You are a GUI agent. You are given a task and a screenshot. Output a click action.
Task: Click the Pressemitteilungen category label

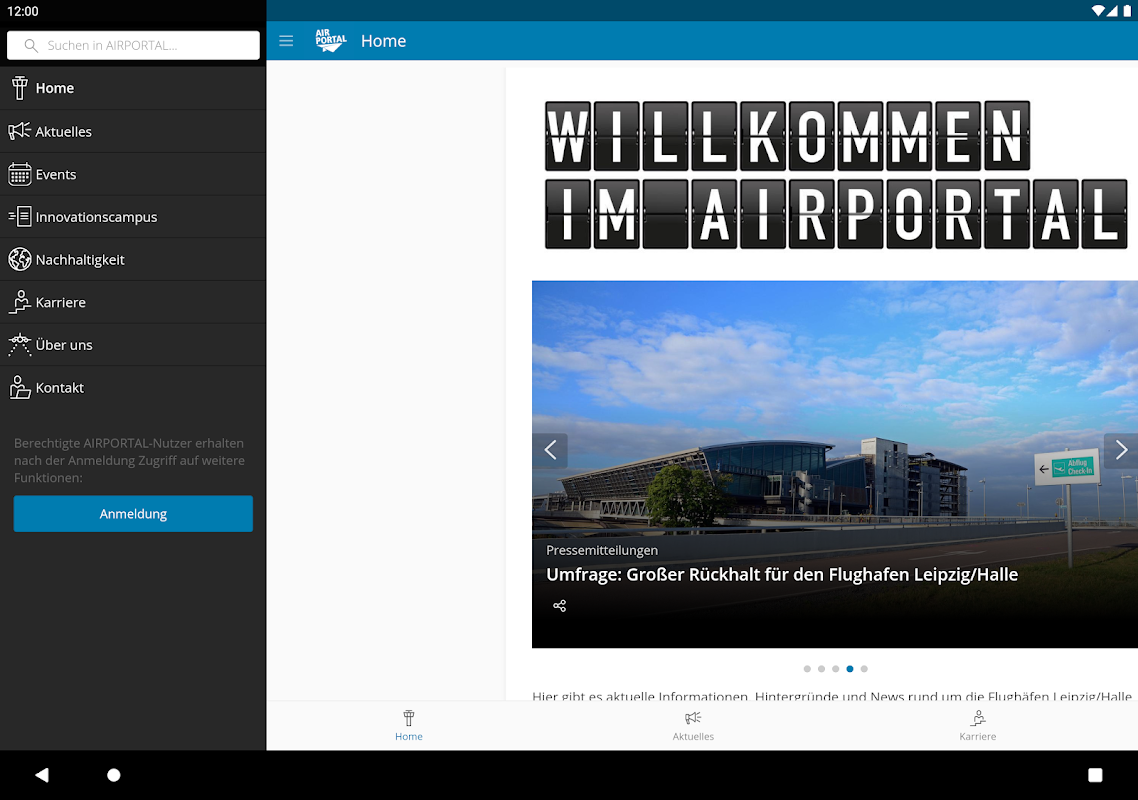coord(602,550)
